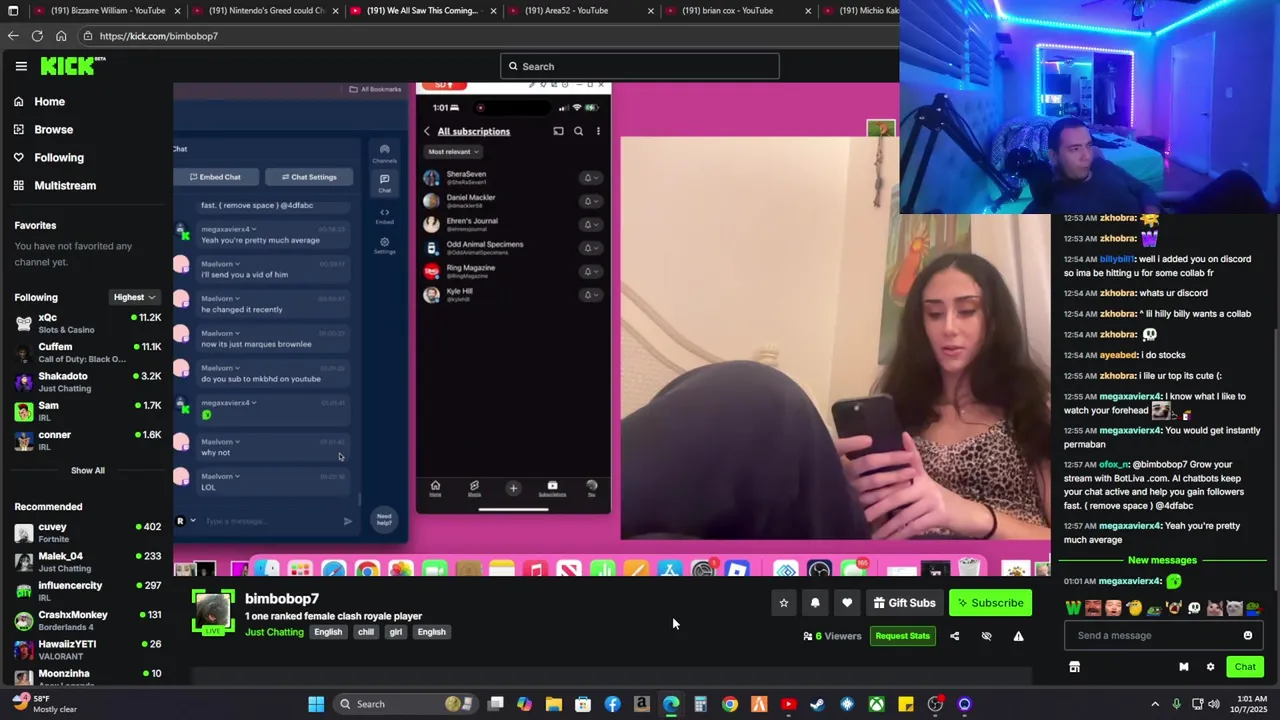Open cuvey recommended channel
Image resolution: width=1280 pixels, height=720 pixels.
pos(88,532)
